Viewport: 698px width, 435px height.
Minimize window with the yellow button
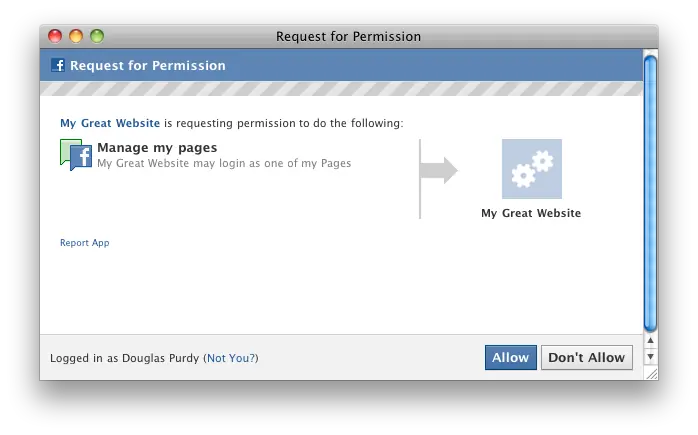(x=76, y=36)
